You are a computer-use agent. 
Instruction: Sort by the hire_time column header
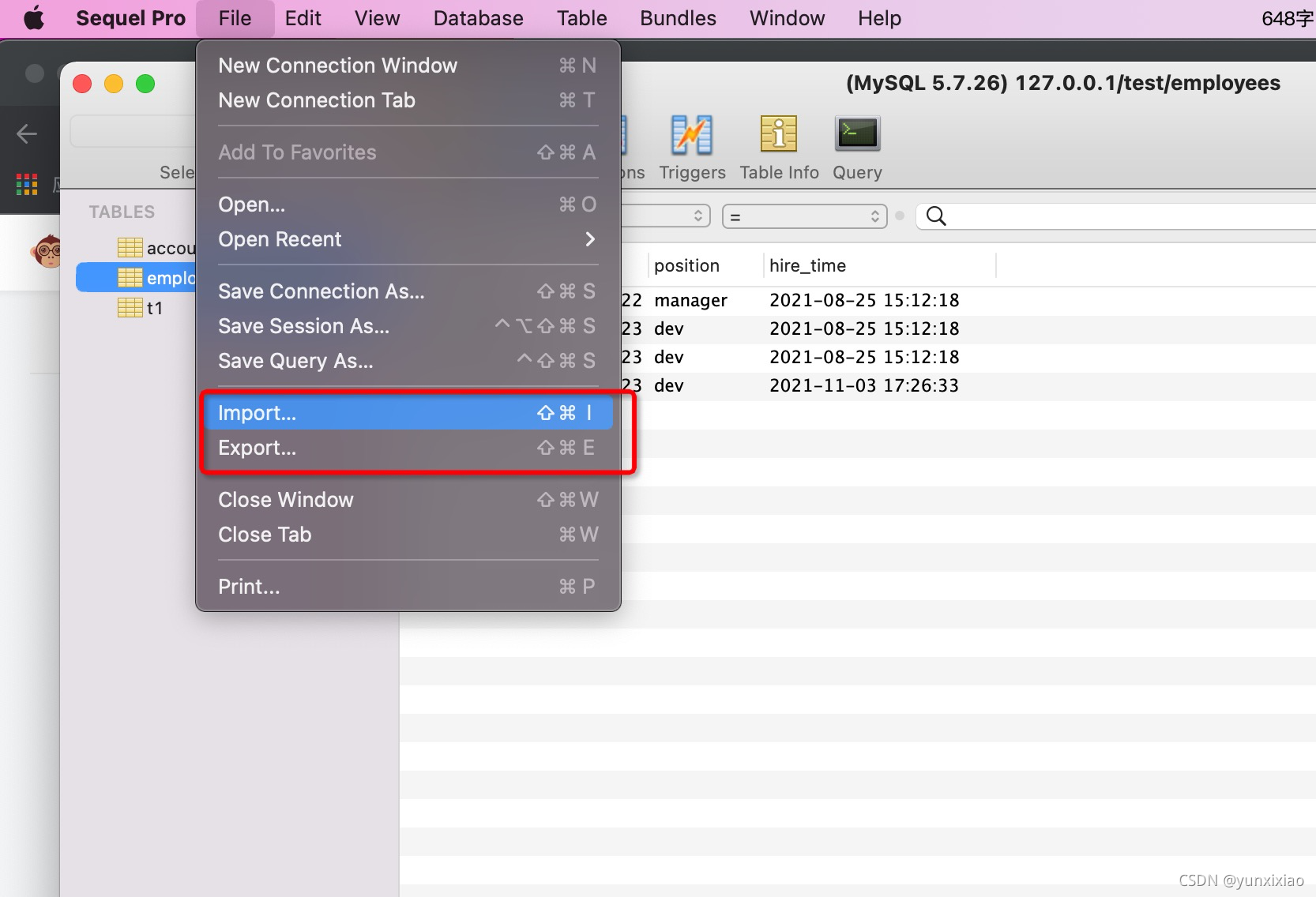pos(807,265)
